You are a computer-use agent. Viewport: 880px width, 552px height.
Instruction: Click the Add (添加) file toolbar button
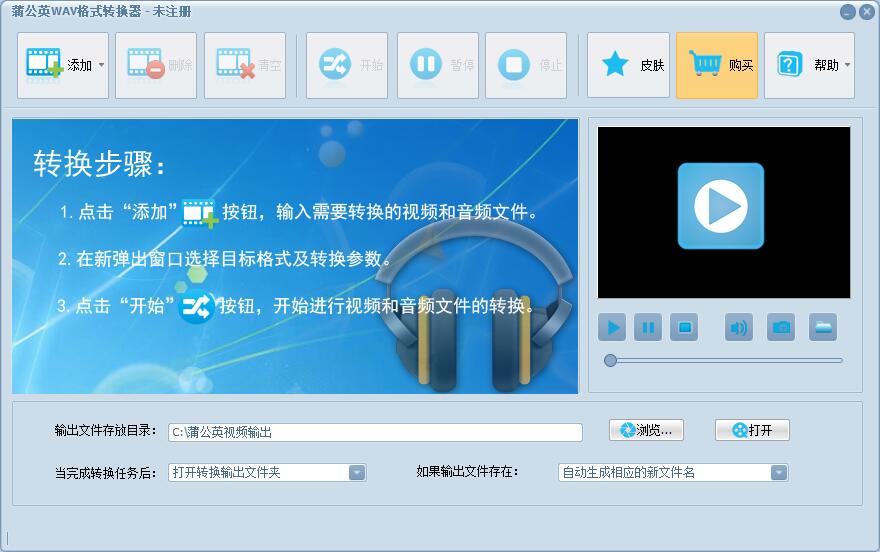click(x=56, y=66)
